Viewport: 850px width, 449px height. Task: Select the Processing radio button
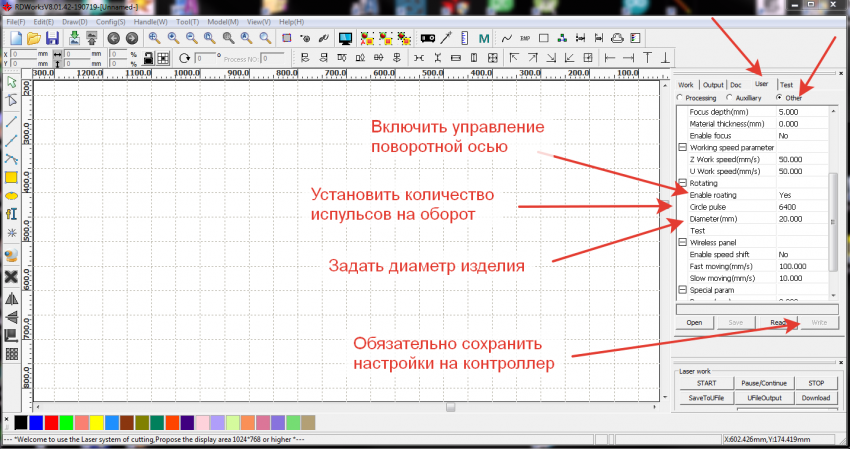click(x=680, y=98)
